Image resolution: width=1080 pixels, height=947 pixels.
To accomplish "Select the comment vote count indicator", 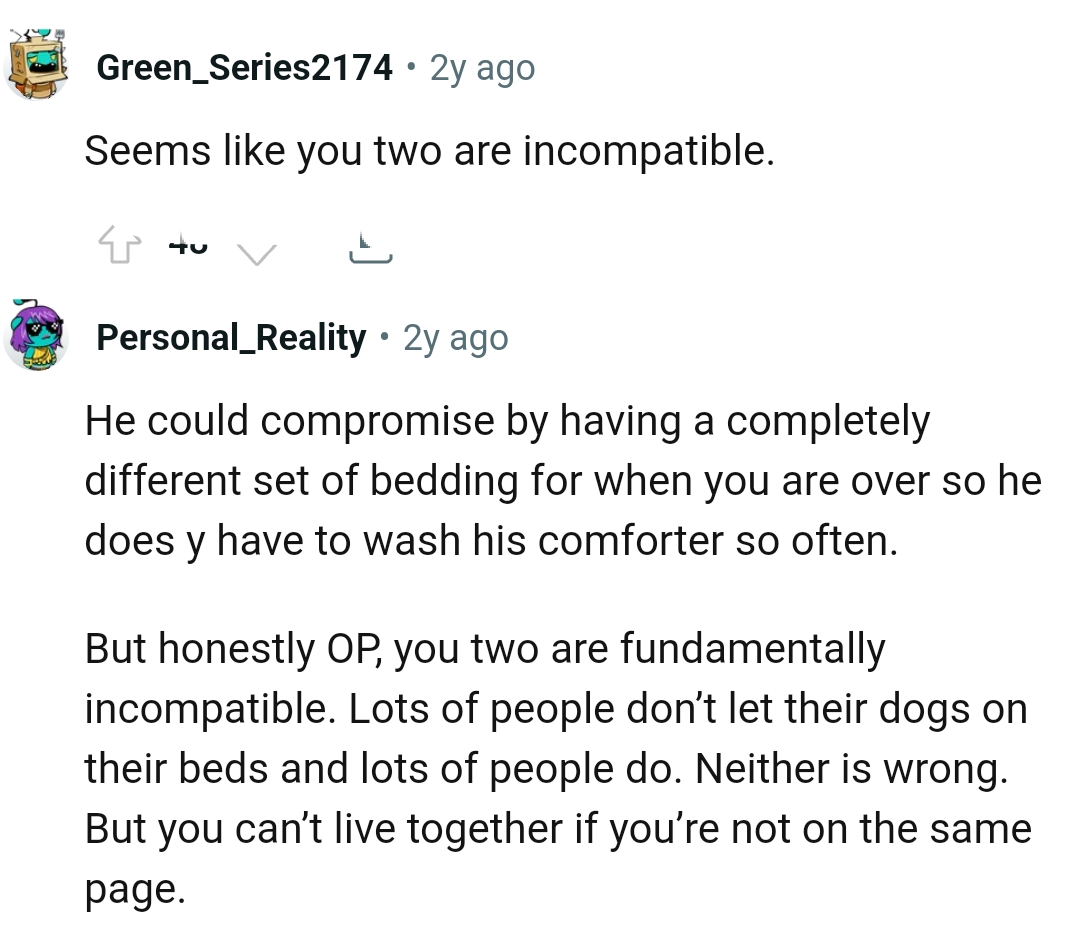I will point(186,243).
